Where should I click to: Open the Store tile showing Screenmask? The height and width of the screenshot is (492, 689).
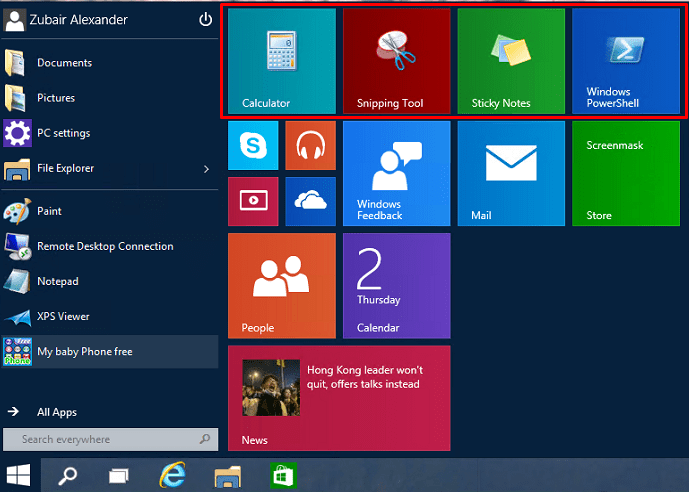(626, 174)
